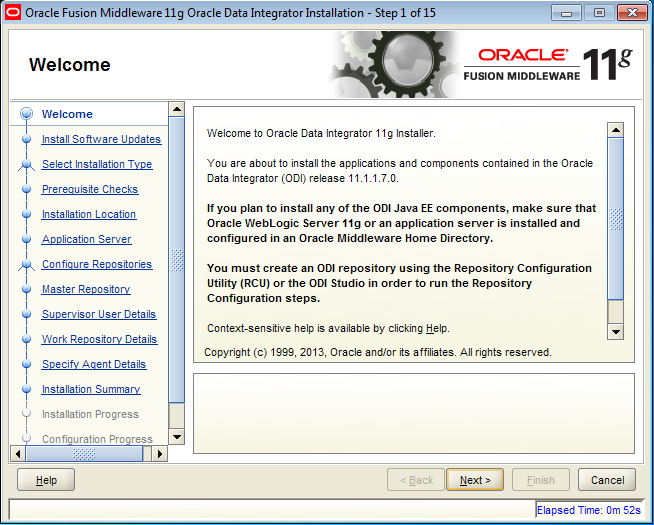Jump to Prerequisite Checks step

(x=90, y=189)
